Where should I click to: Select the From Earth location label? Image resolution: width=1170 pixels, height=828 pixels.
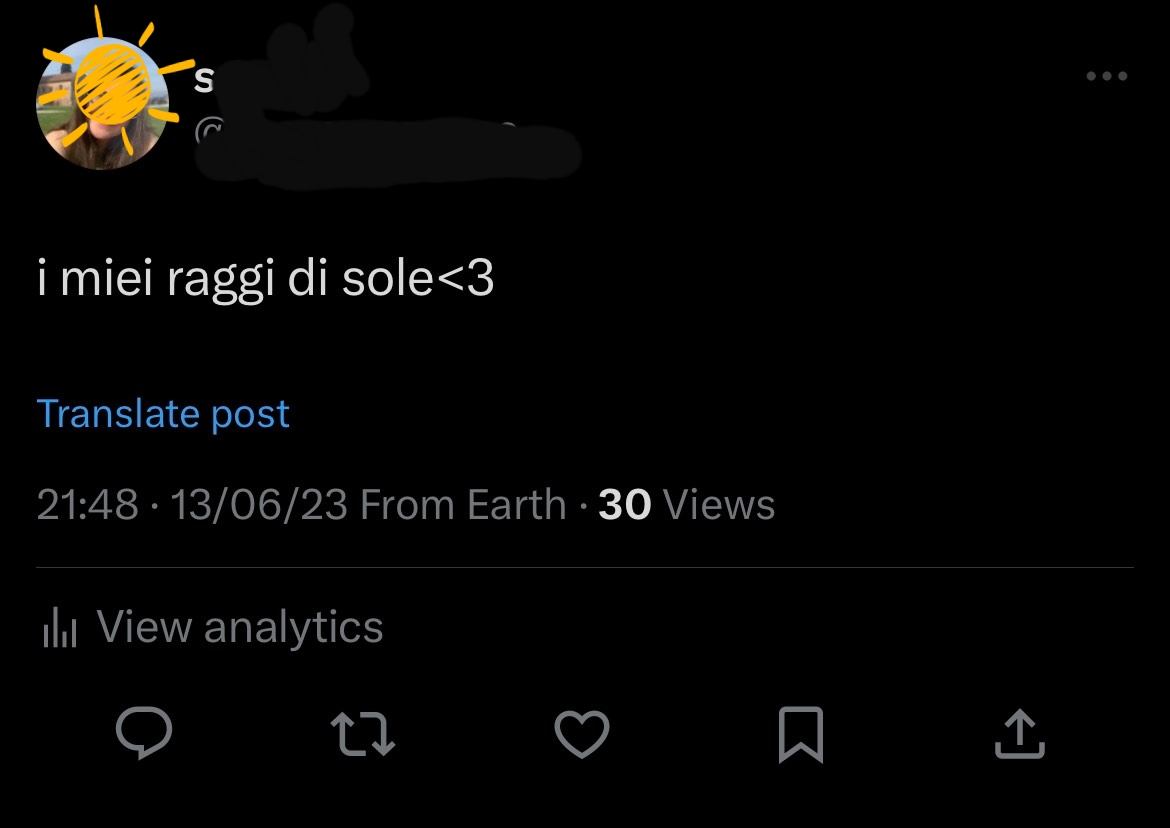tap(463, 505)
